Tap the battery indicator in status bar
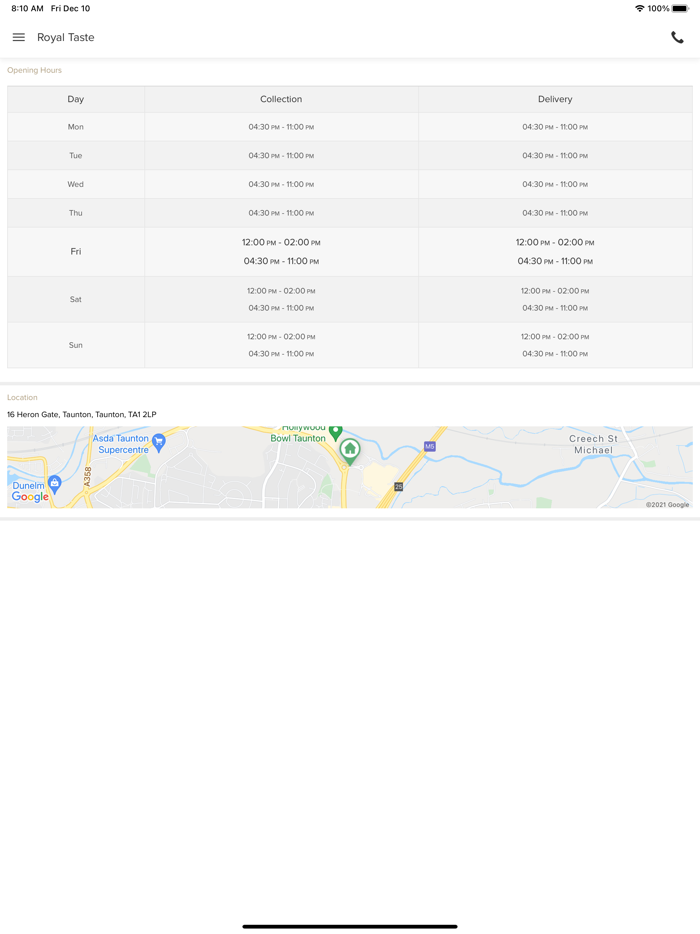Screen dimensions: 700x934 [x=680, y=8]
